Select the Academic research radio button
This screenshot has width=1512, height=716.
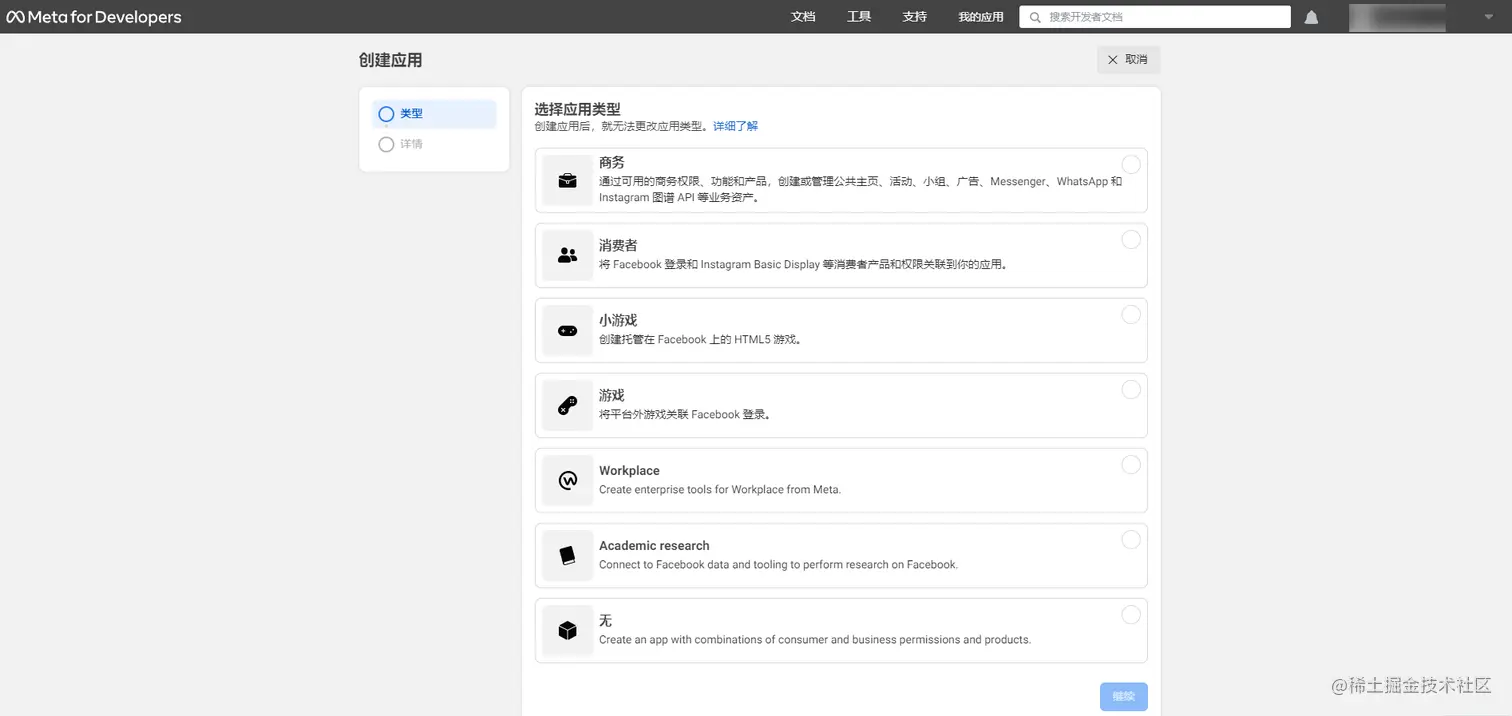[x=1131, y=539]
